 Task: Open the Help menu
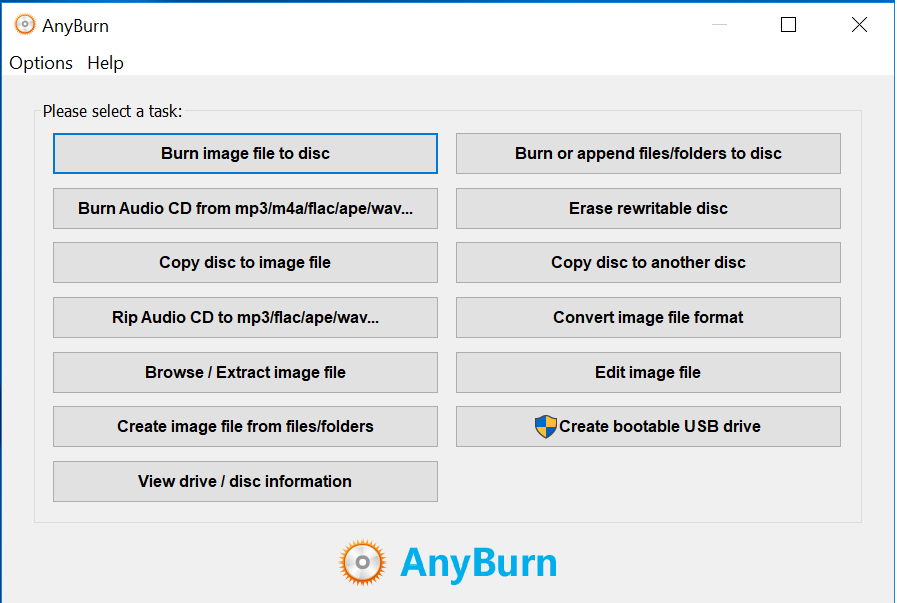(105, 63)
